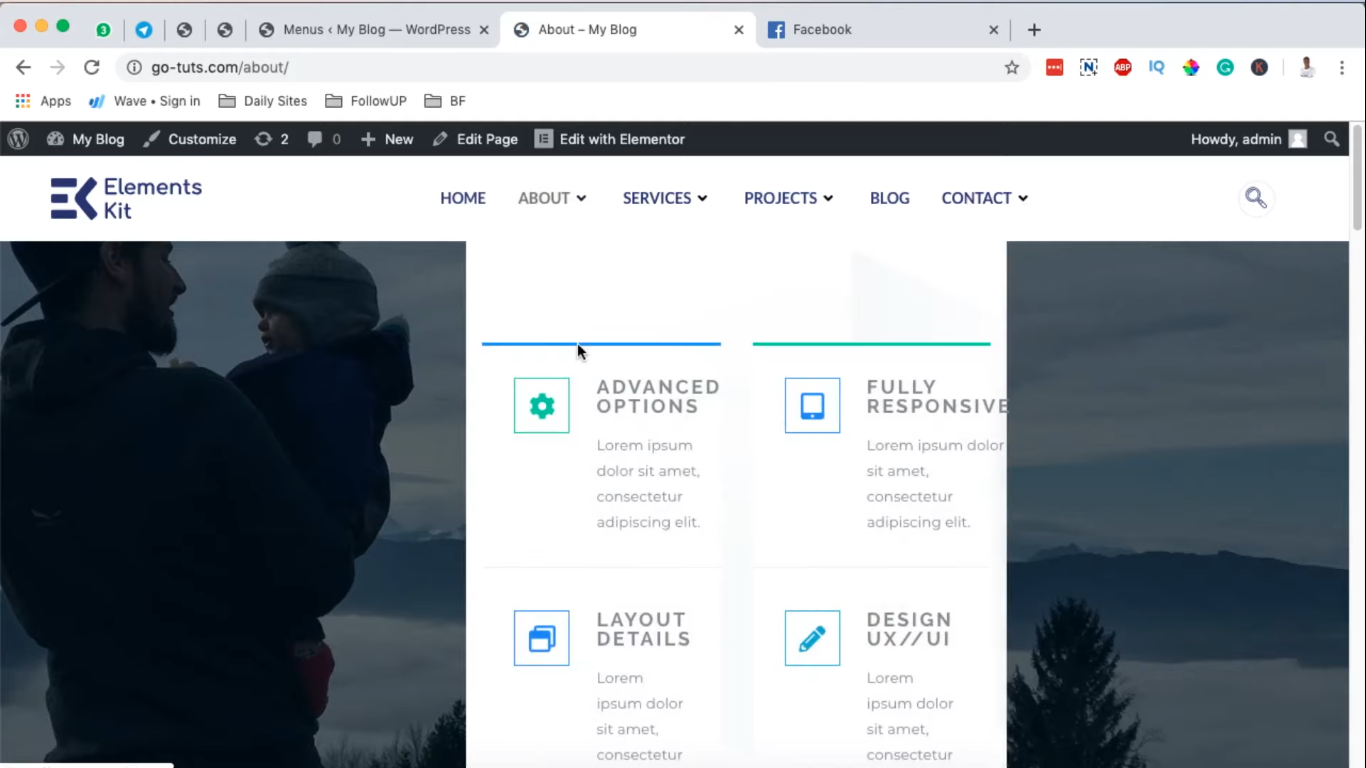This screenshot has width=1366, height=768.
Task: Bookmark this page with the star icon
Action: tap(1012, 67)
